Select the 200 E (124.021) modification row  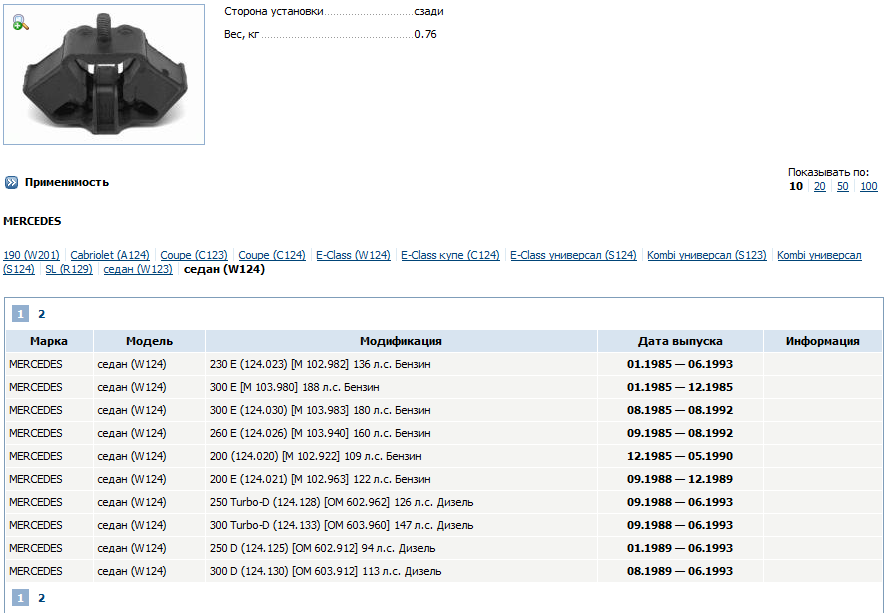444,479
